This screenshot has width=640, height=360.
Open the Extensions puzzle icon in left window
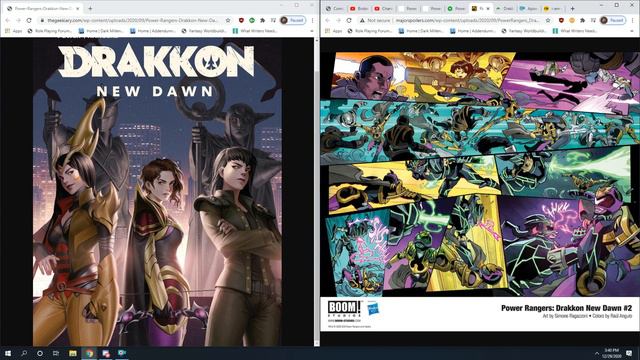click(262, 20)
